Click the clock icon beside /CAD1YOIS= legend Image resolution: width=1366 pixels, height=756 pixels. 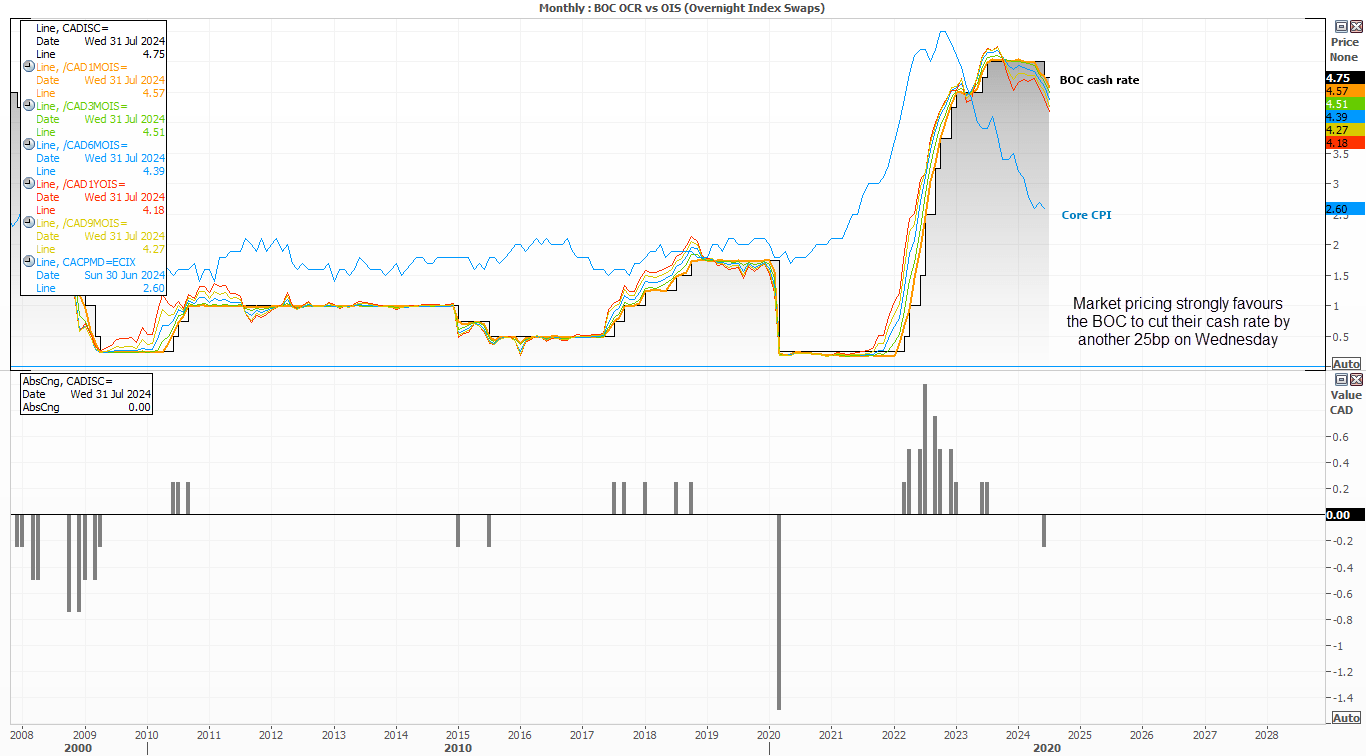point(28,184)
